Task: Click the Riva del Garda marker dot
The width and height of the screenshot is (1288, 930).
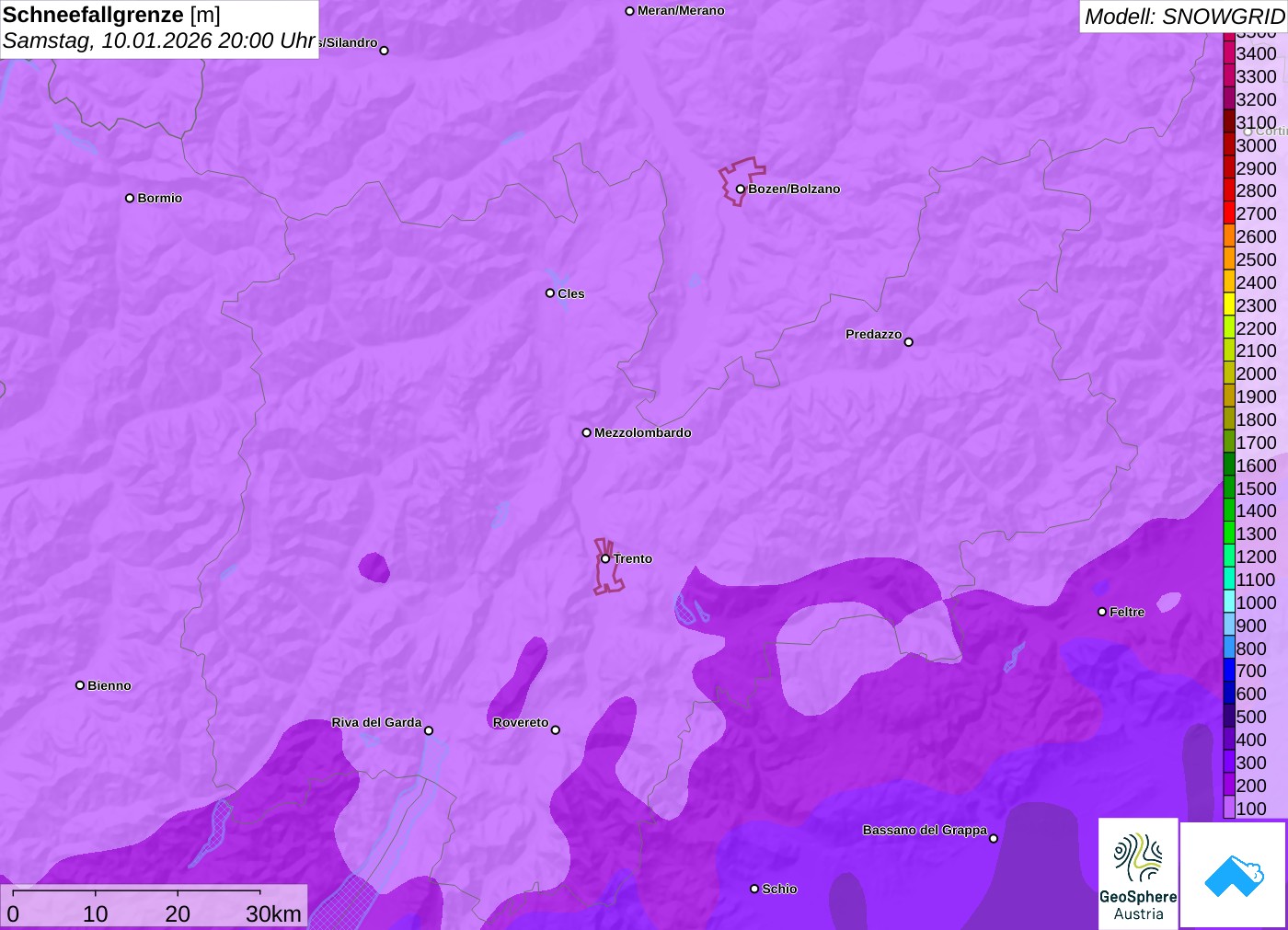Action: tap(429, 731)
